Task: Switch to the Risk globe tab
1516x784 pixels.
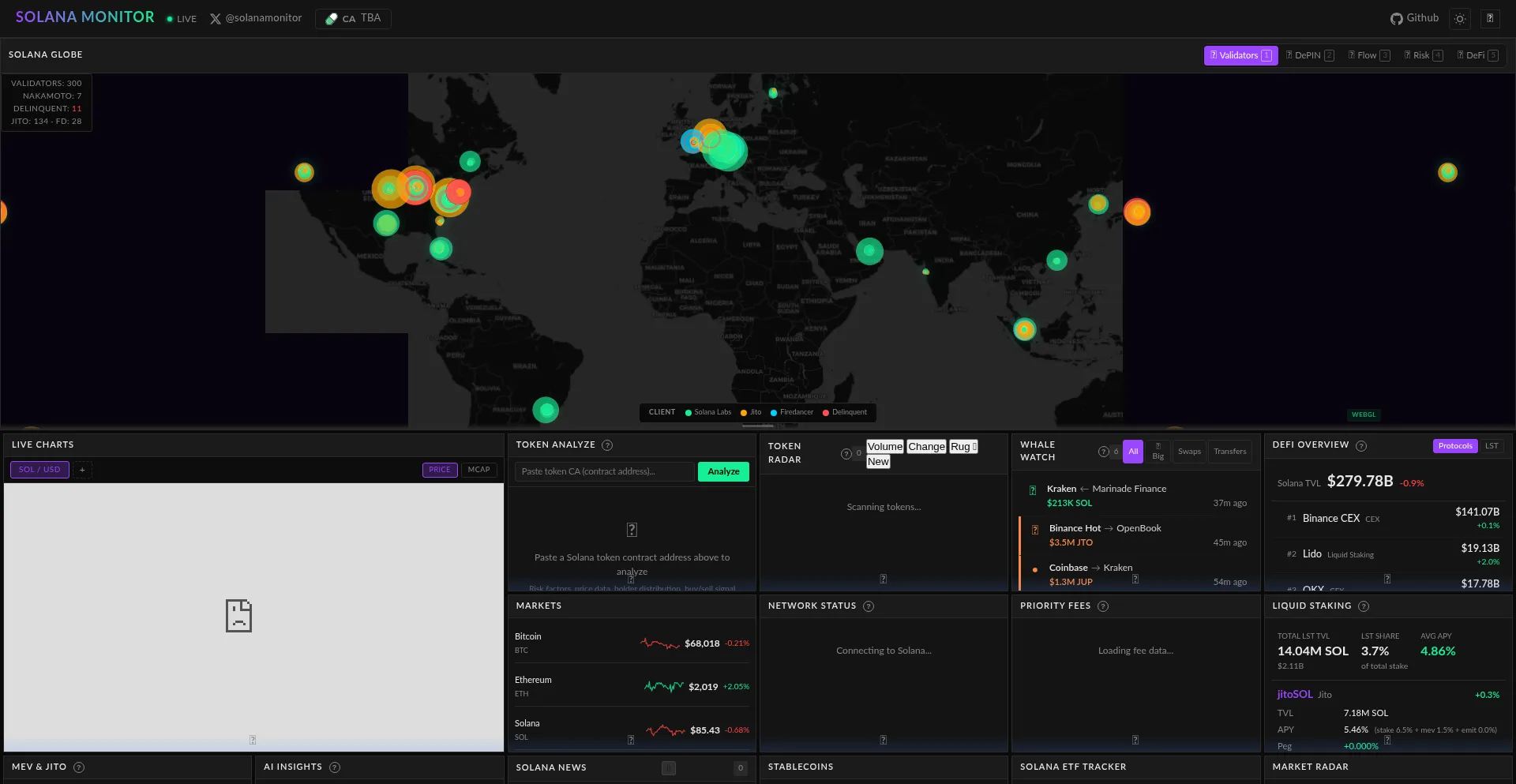Action: 1424,55
